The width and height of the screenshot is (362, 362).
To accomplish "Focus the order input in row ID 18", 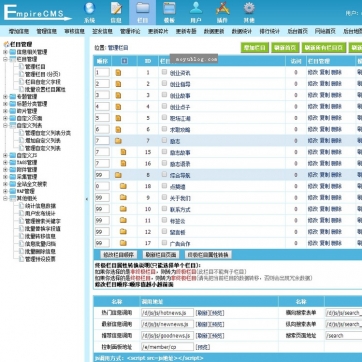I will click(102, 186).
